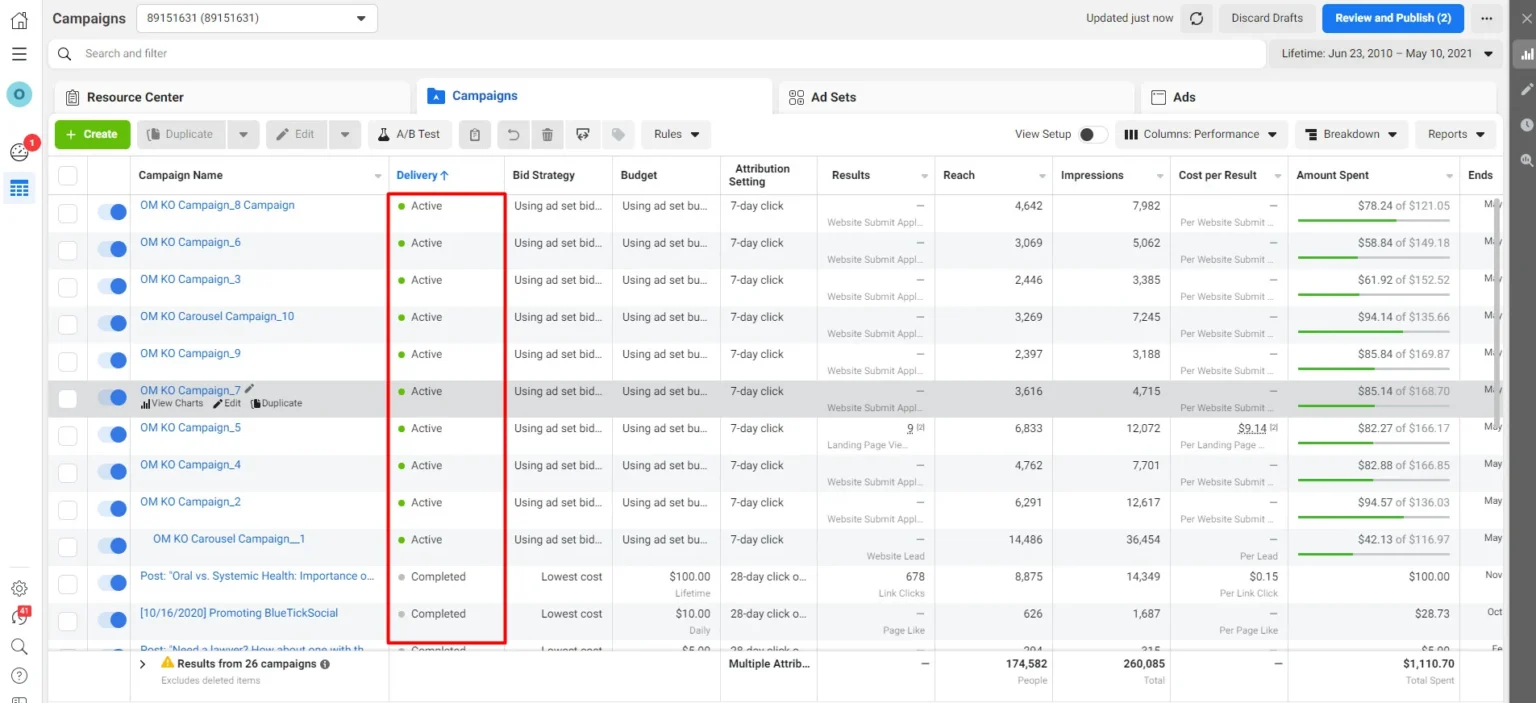Click the clipboard icon next to A/B Test
1536x703 pixels.
coord(475,134)
